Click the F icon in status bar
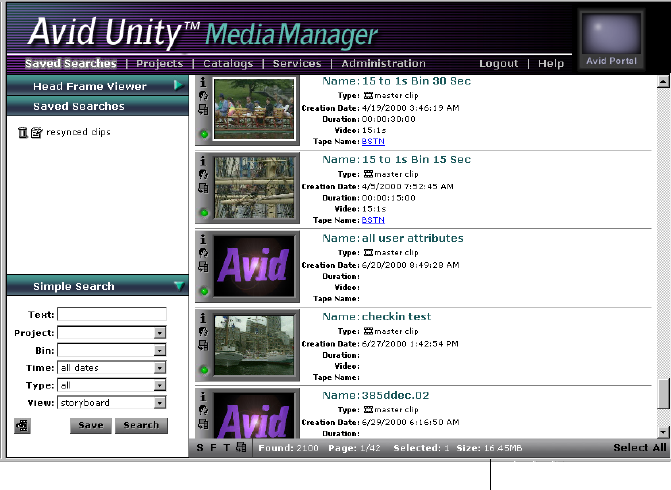 [213, 448]
